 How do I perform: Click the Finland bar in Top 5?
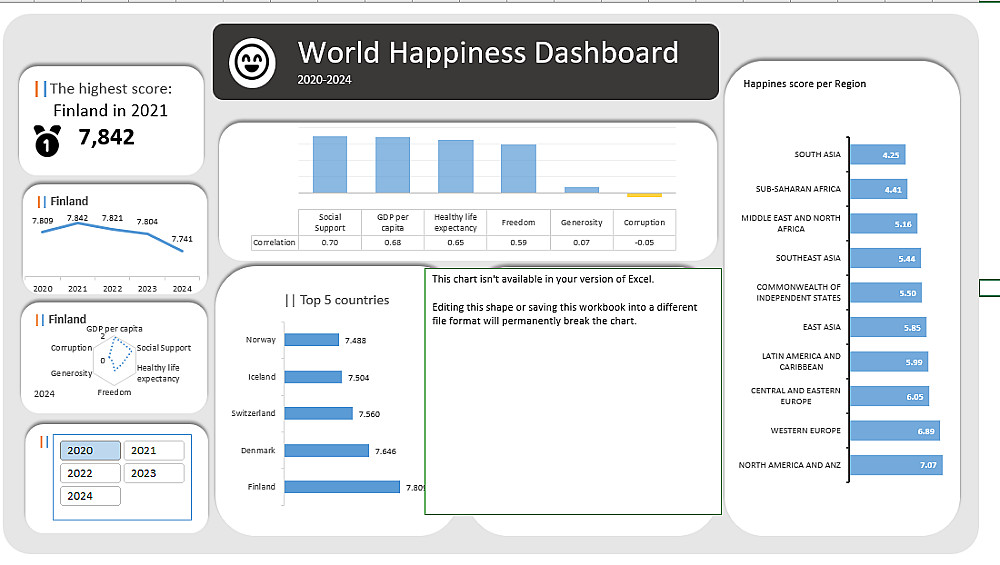pyautogui.click(x=342, y=487)
